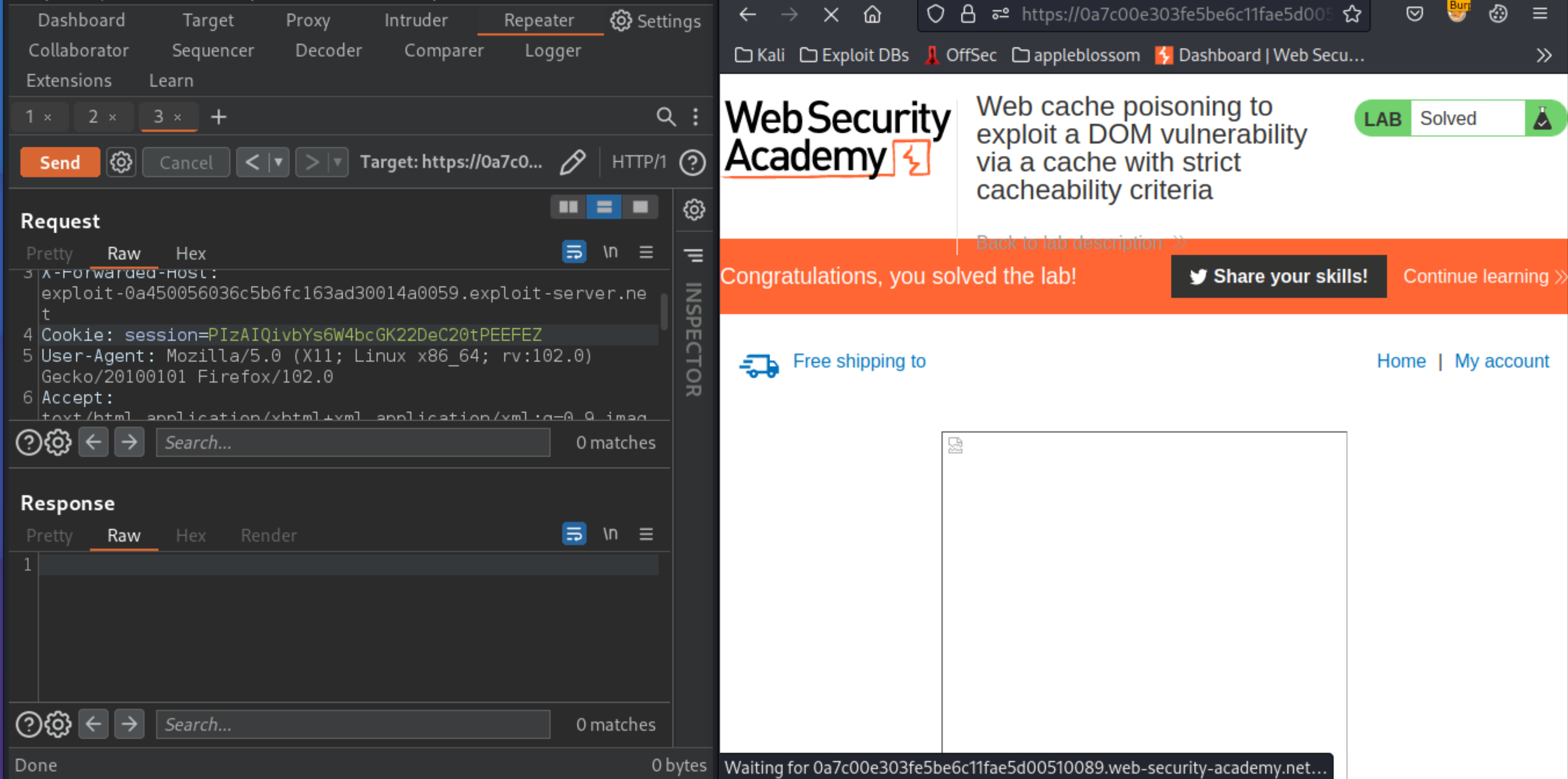
Task: Open My account link
Action: [x=1501, y=361]
